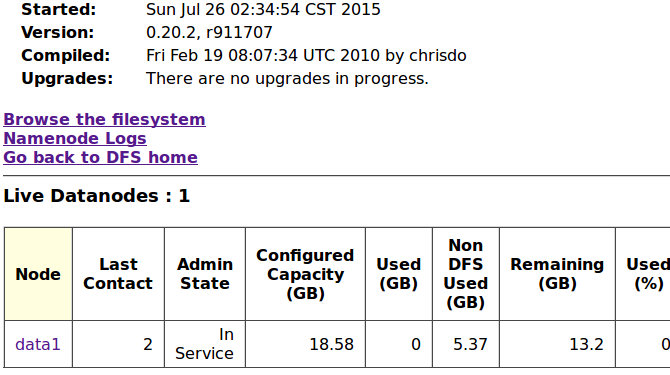Click the Admin State column header
670x375 pixels.
pos(205,274)
